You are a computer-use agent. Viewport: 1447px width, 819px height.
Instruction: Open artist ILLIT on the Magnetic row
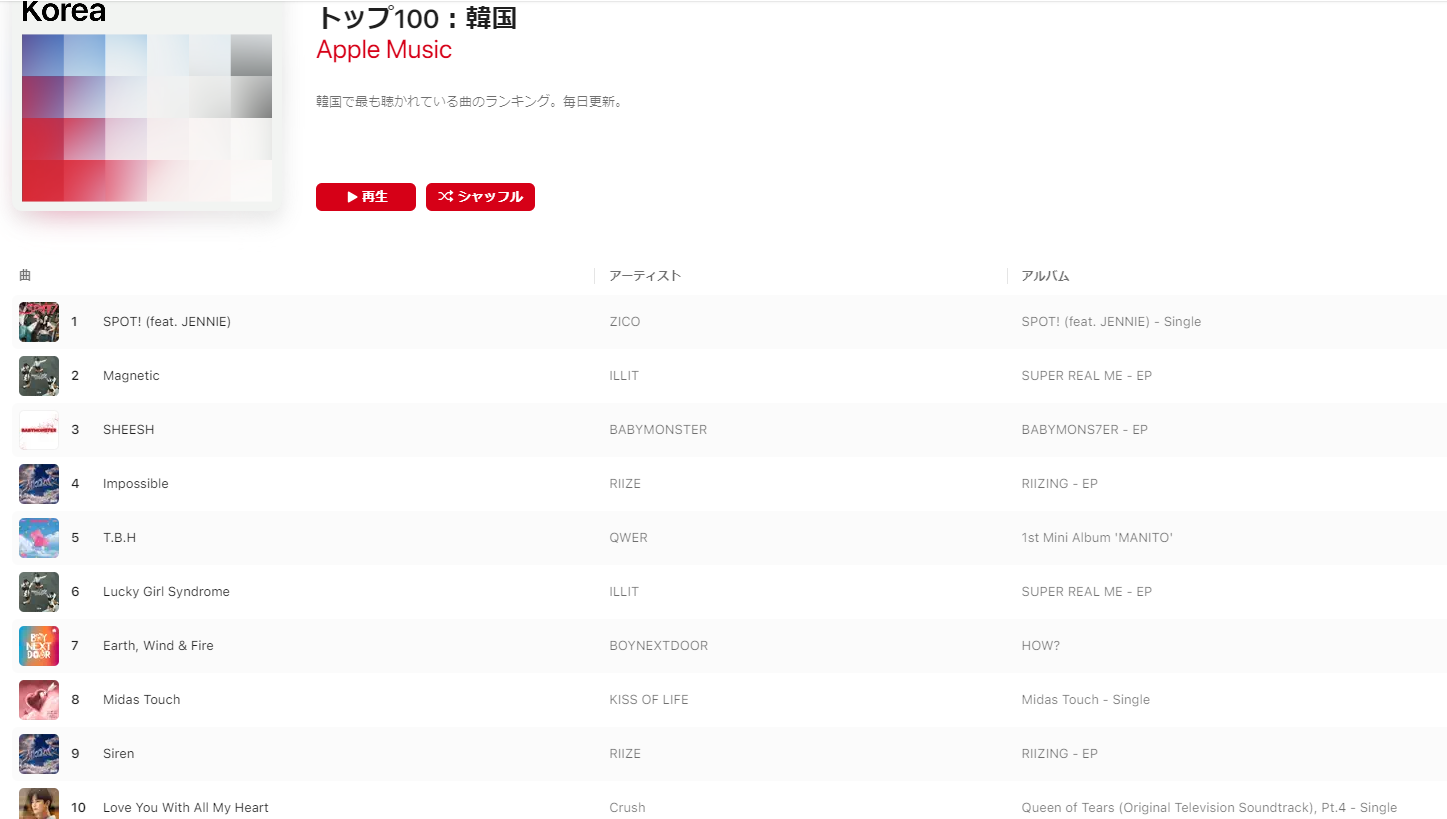tap(624, 376)
